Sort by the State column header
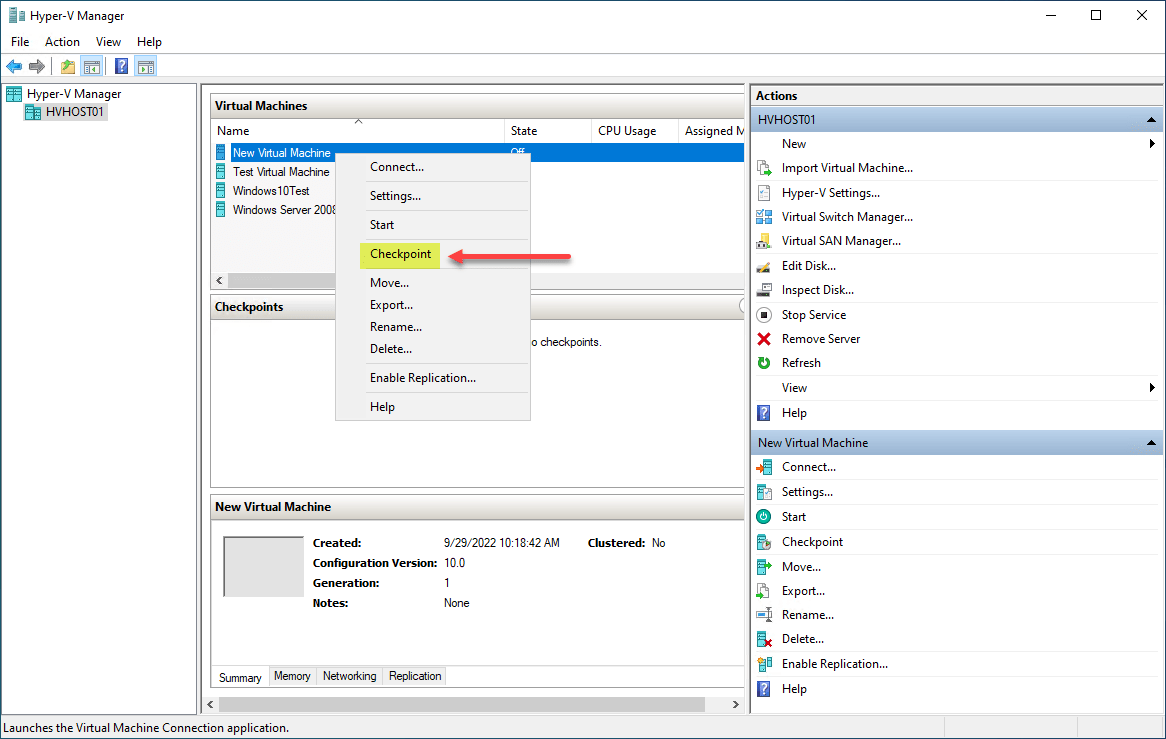Viewport: 1166px width, 739px height. pos(548,131)
